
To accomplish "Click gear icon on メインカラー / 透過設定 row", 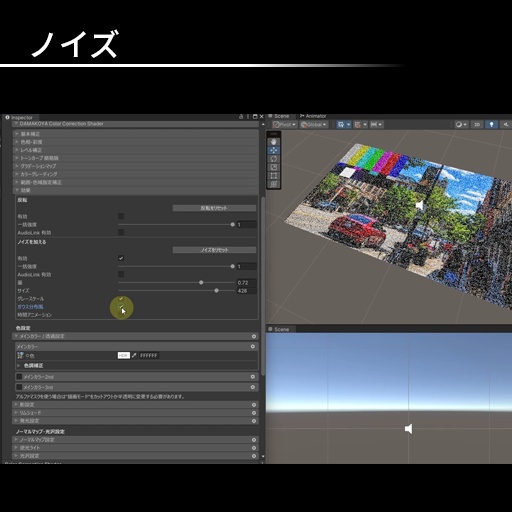I will point(254,337).
